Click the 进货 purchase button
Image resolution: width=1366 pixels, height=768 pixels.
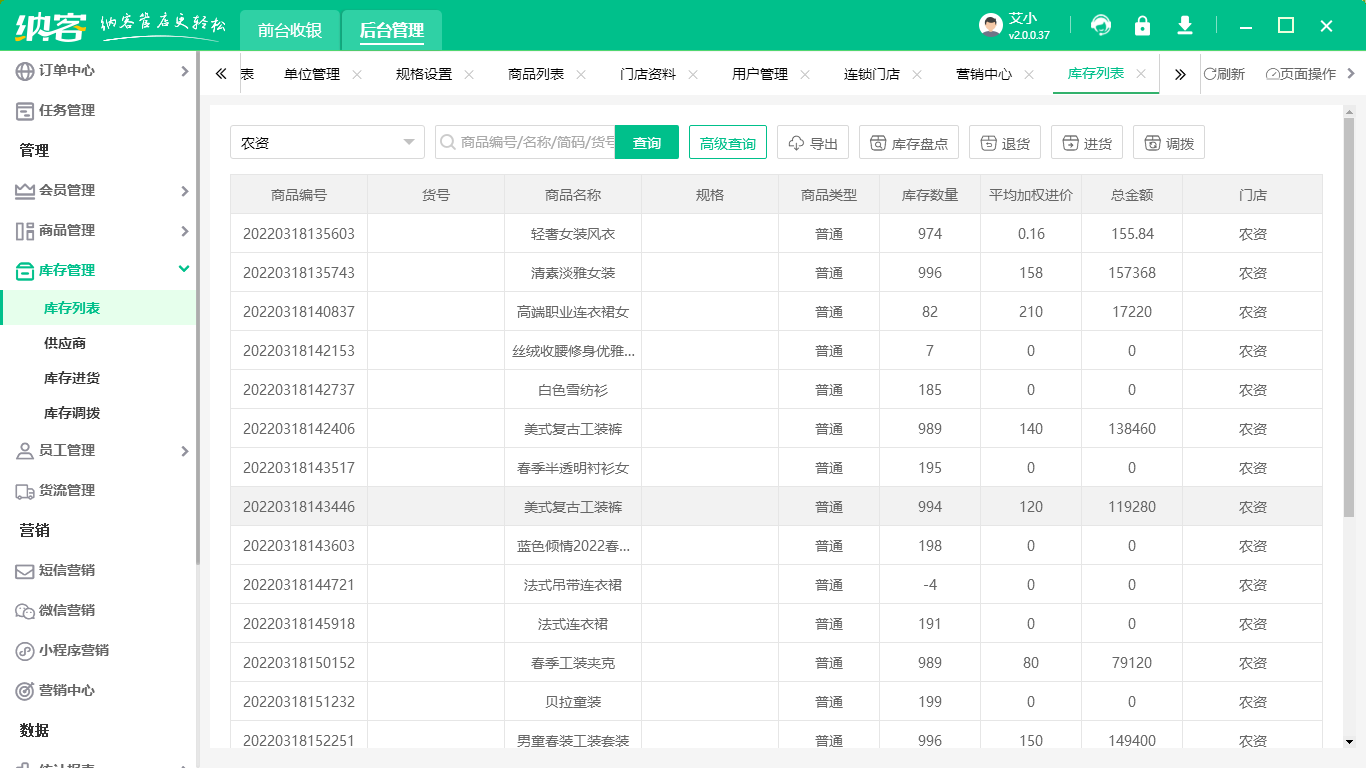click(1087, 142)
